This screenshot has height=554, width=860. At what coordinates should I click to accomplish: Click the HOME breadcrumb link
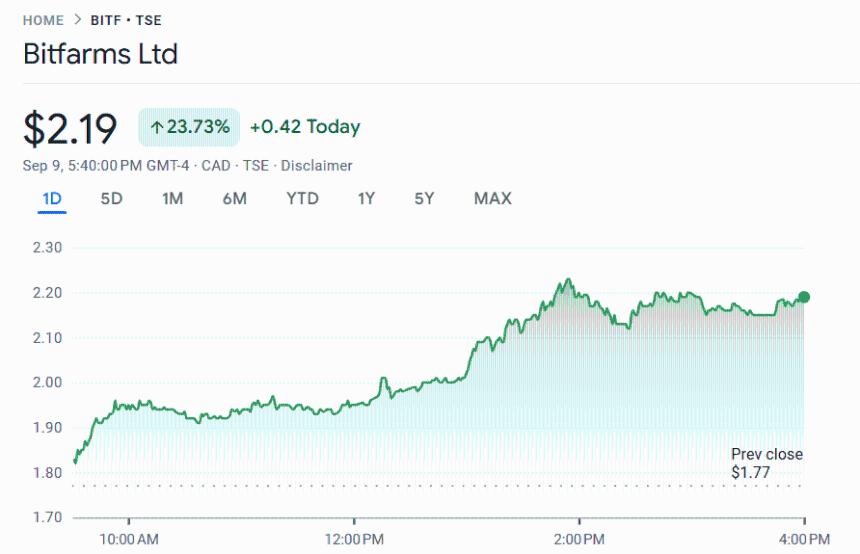pyautogui.click(x=43, y=20)
